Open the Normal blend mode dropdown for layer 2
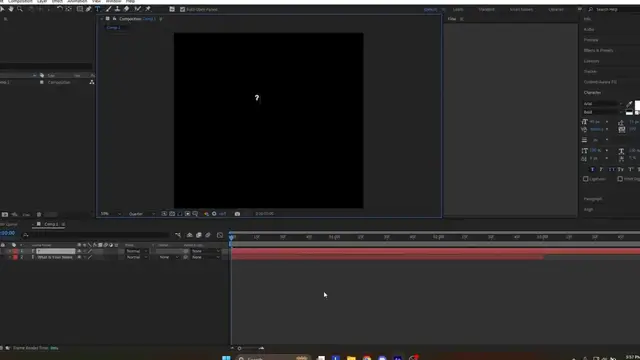This screenshot has height=360, width=640. pyautogui.click(x=137, y=257)
